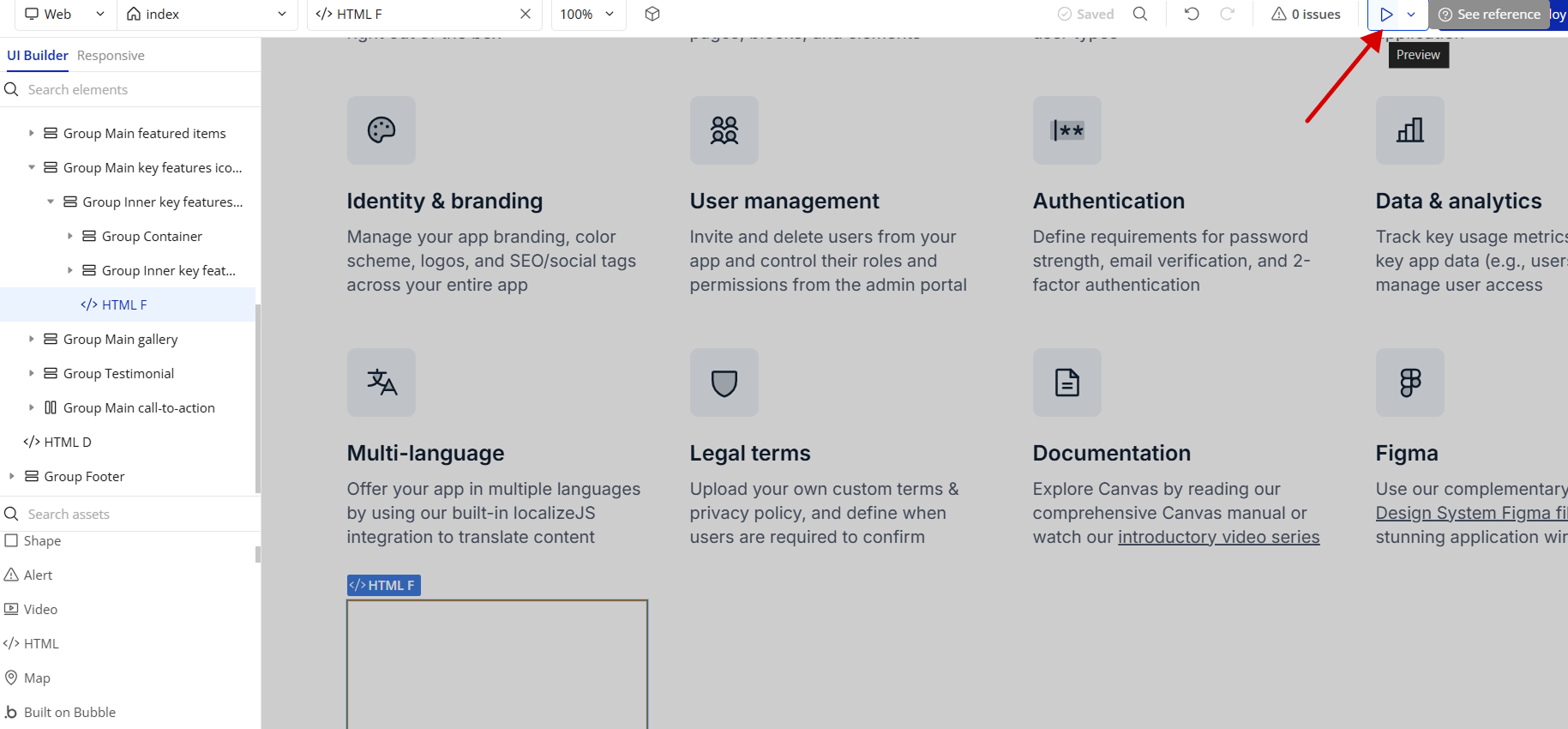Open the Design System Figma link
The height and width of the screenshot is (729, 1568).
click(x=1472, y=513)
